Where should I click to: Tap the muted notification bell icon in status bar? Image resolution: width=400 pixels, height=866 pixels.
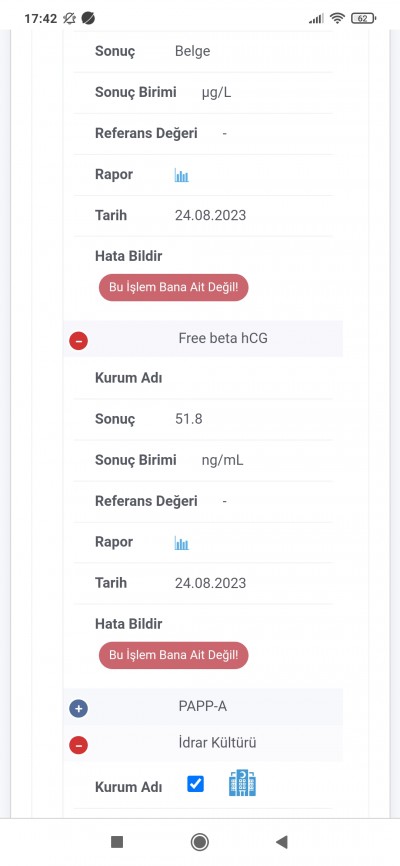[x=70, y=18]
